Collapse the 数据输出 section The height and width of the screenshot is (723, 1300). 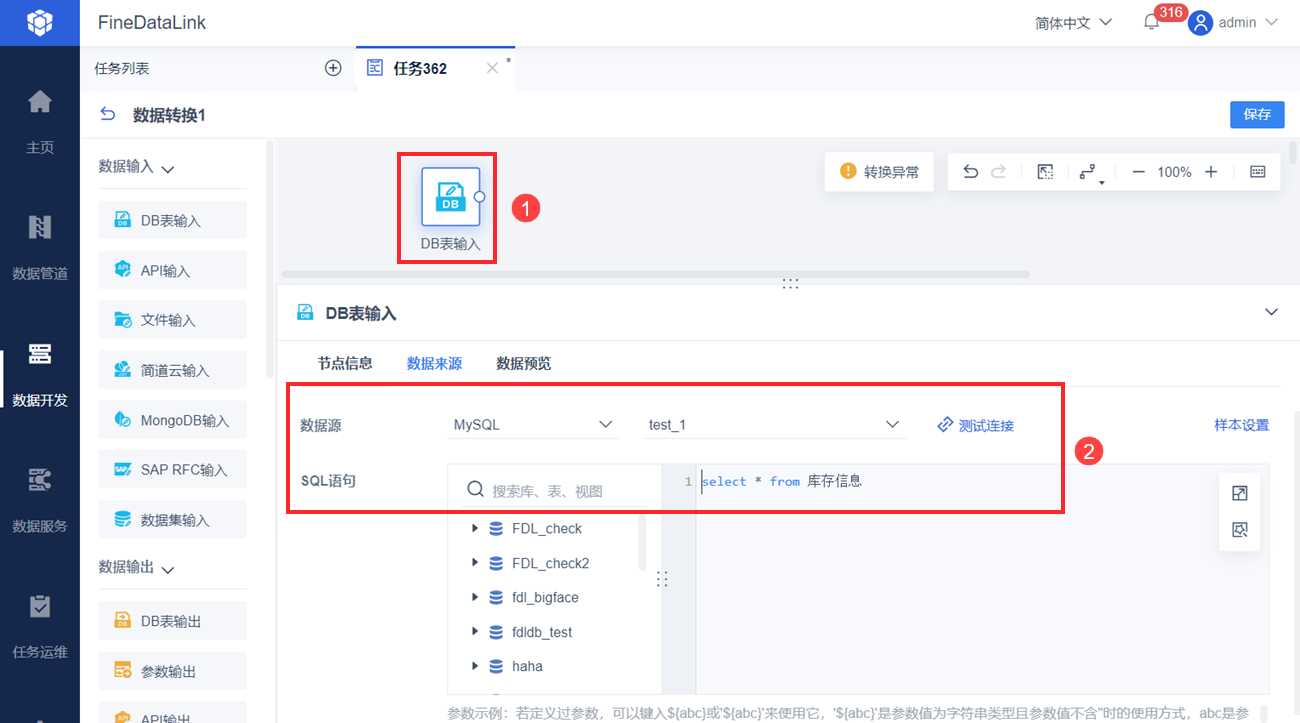[x=167, y=569]
